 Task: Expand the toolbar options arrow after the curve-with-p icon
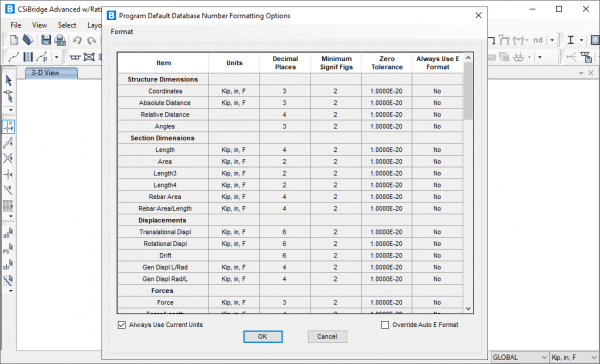tap(56, 57)
